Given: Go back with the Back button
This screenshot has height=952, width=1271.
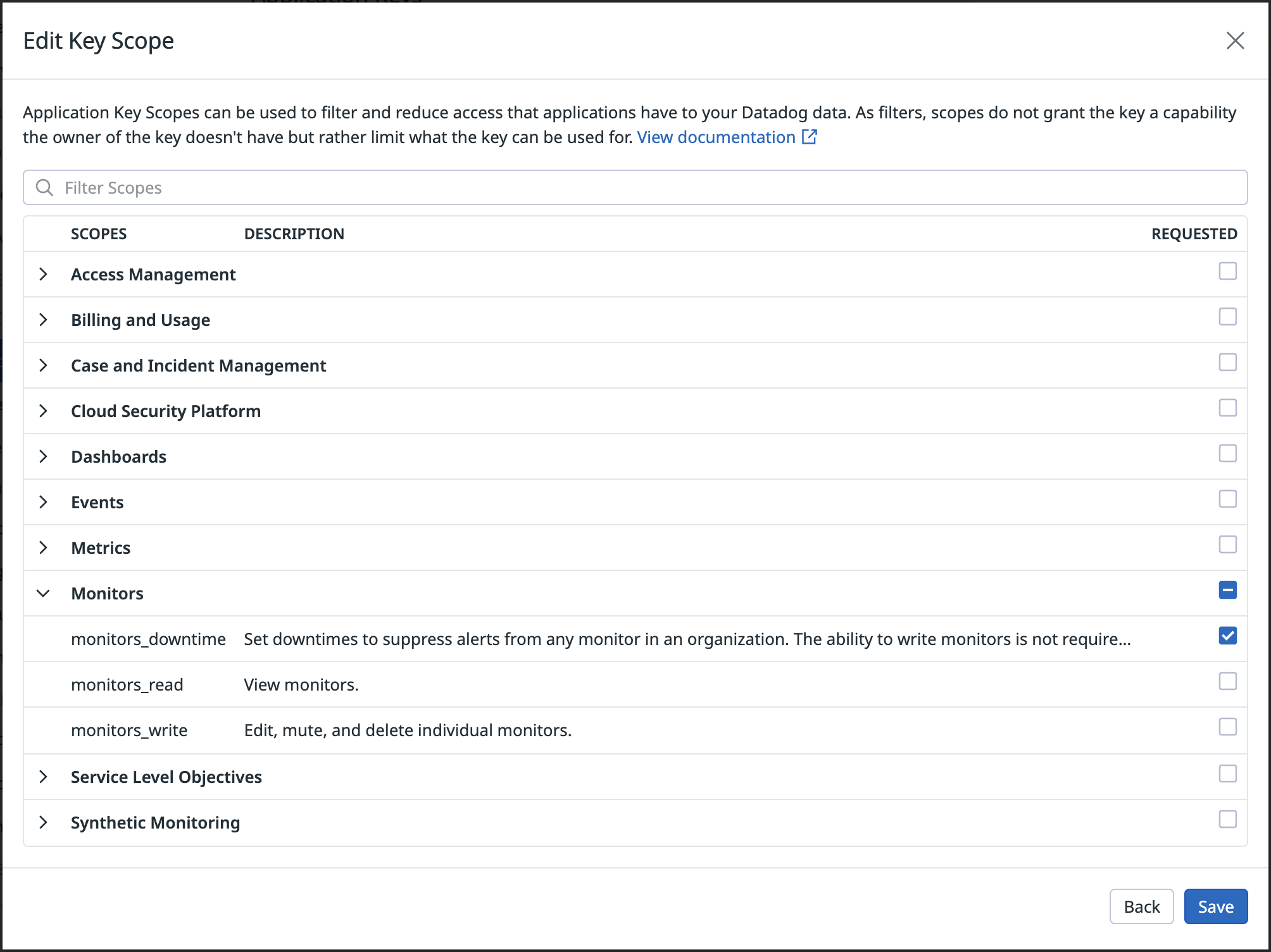Looking at the screenshot, I should click(x=1141, y=906).
